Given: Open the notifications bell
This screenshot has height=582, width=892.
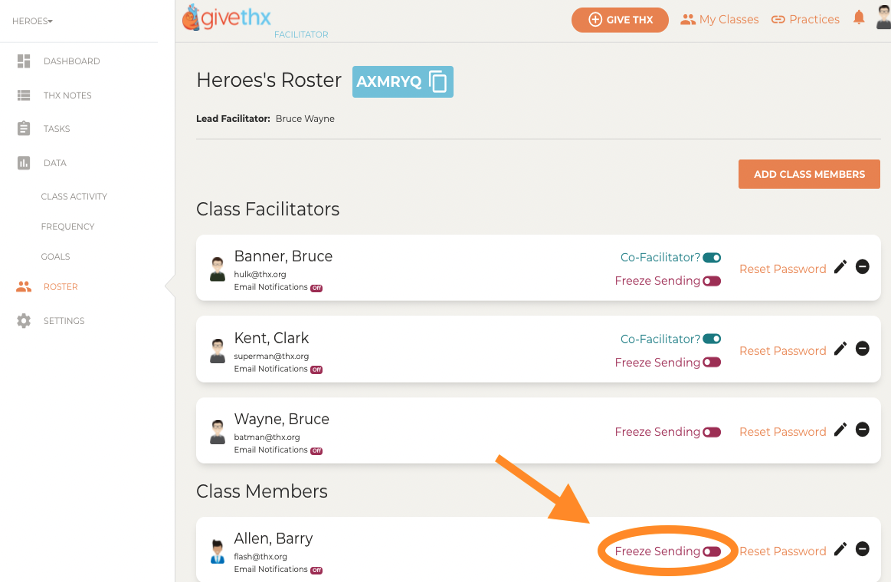Looking at the screenshot, I should [x=858, y=18].
